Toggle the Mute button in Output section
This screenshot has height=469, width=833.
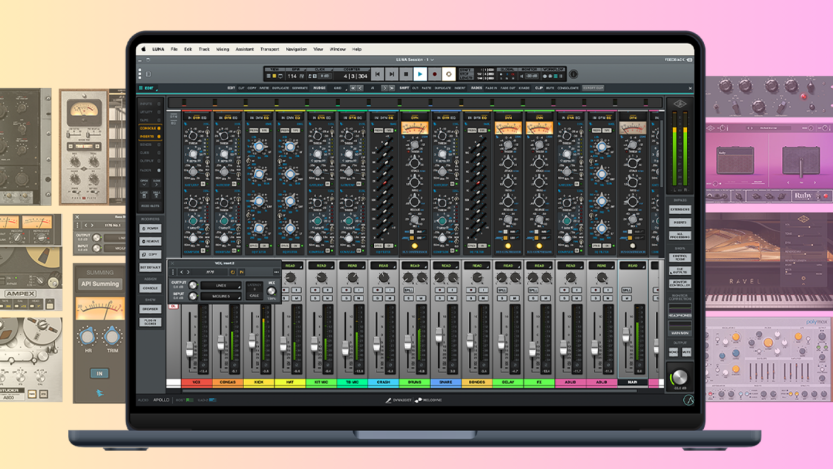(686, 352)
